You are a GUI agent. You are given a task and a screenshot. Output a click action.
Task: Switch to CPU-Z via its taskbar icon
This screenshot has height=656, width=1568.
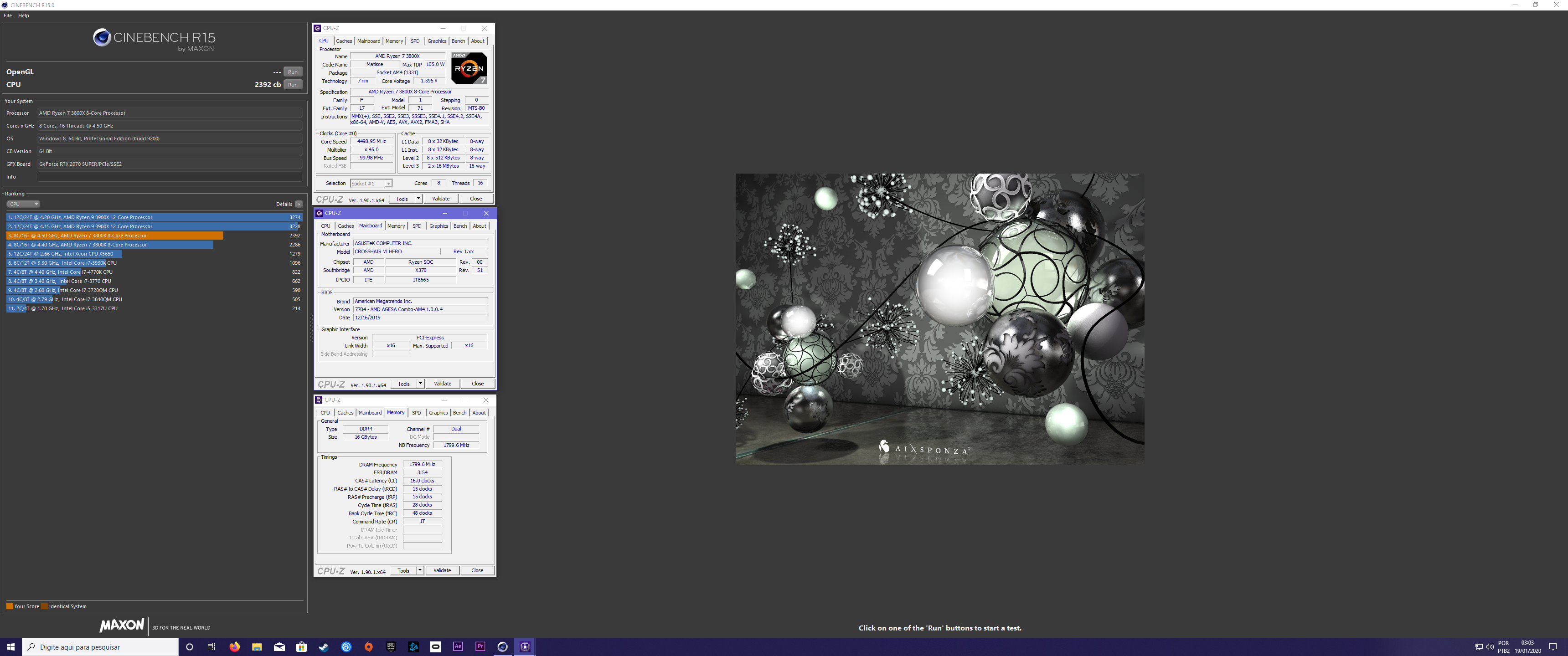(x=525, y=647)
